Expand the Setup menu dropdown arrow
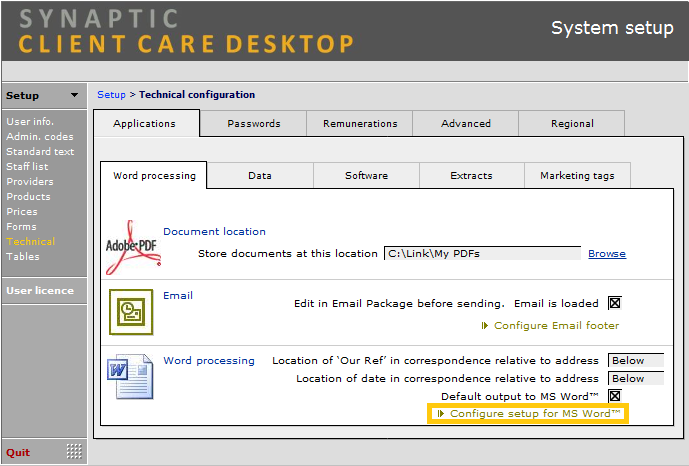The height and width of the screenshot is (466, 689). (74, 95)
